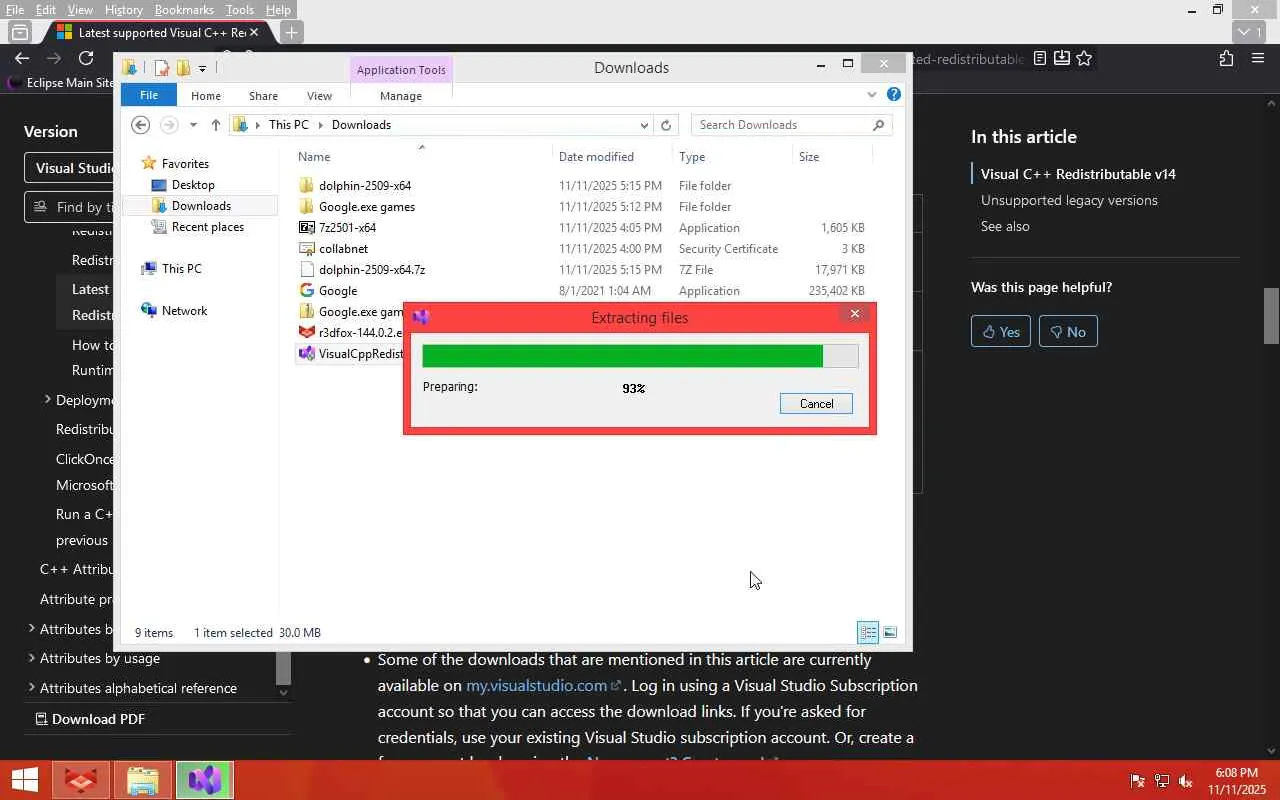Open the browser History menu

(123, 10)
